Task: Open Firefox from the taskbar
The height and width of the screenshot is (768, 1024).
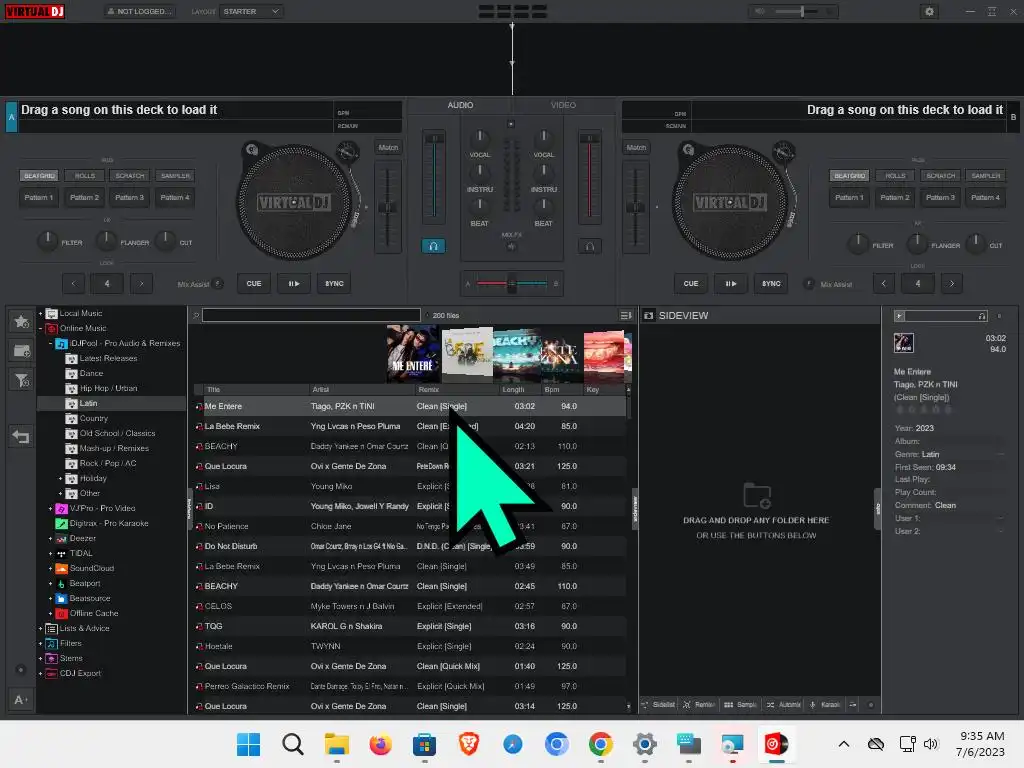Action: point(380,744)
